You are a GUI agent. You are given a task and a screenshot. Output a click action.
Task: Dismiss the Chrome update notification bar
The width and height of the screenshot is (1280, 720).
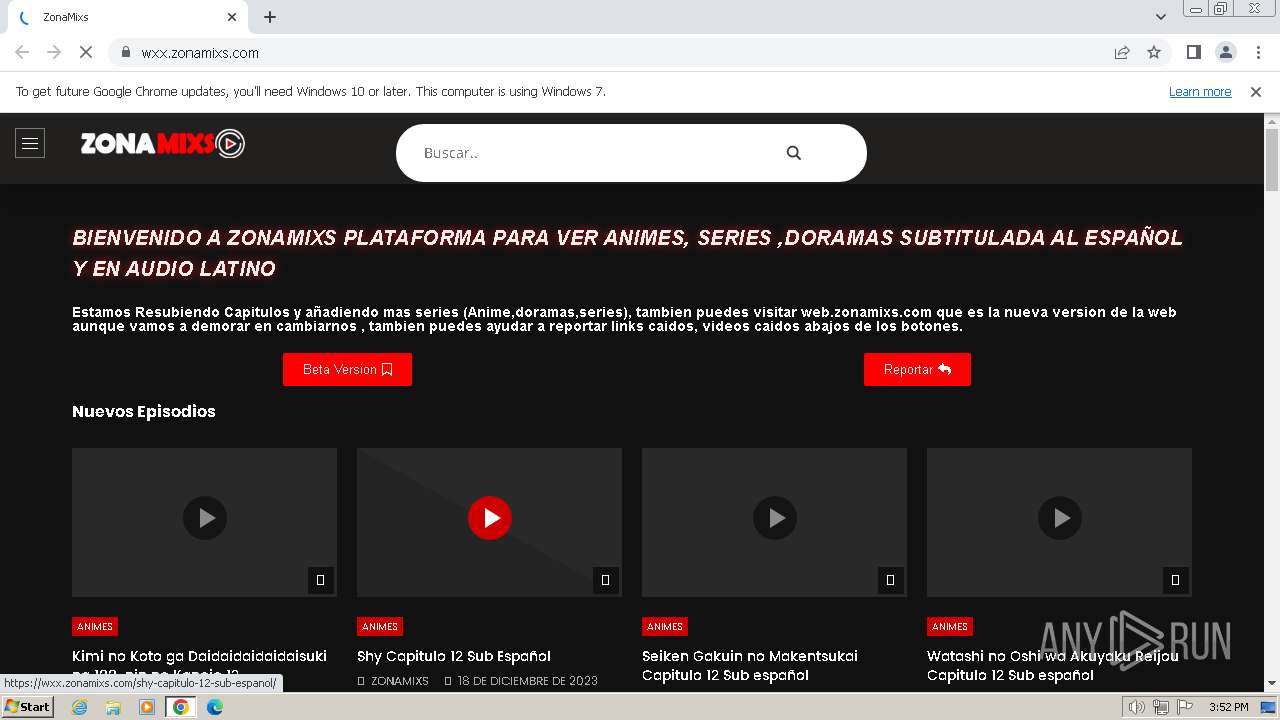coord(1256,91)
